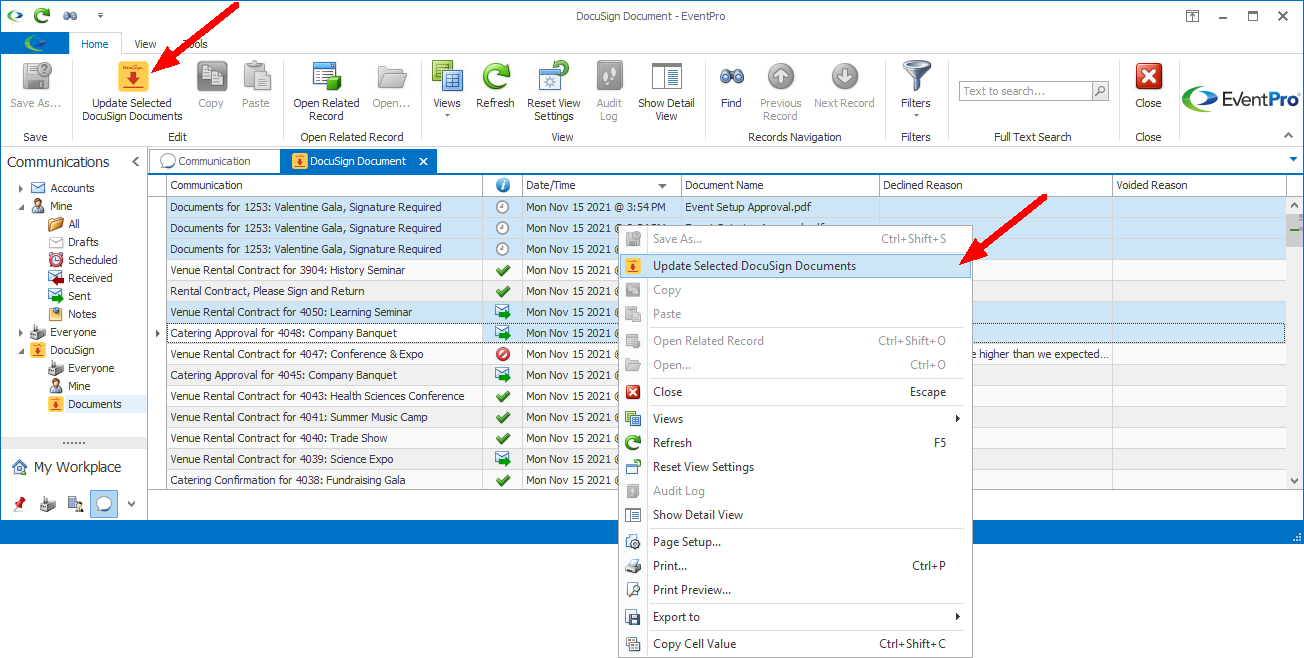Click Show Detail View ribbon button

coord(666,92)
